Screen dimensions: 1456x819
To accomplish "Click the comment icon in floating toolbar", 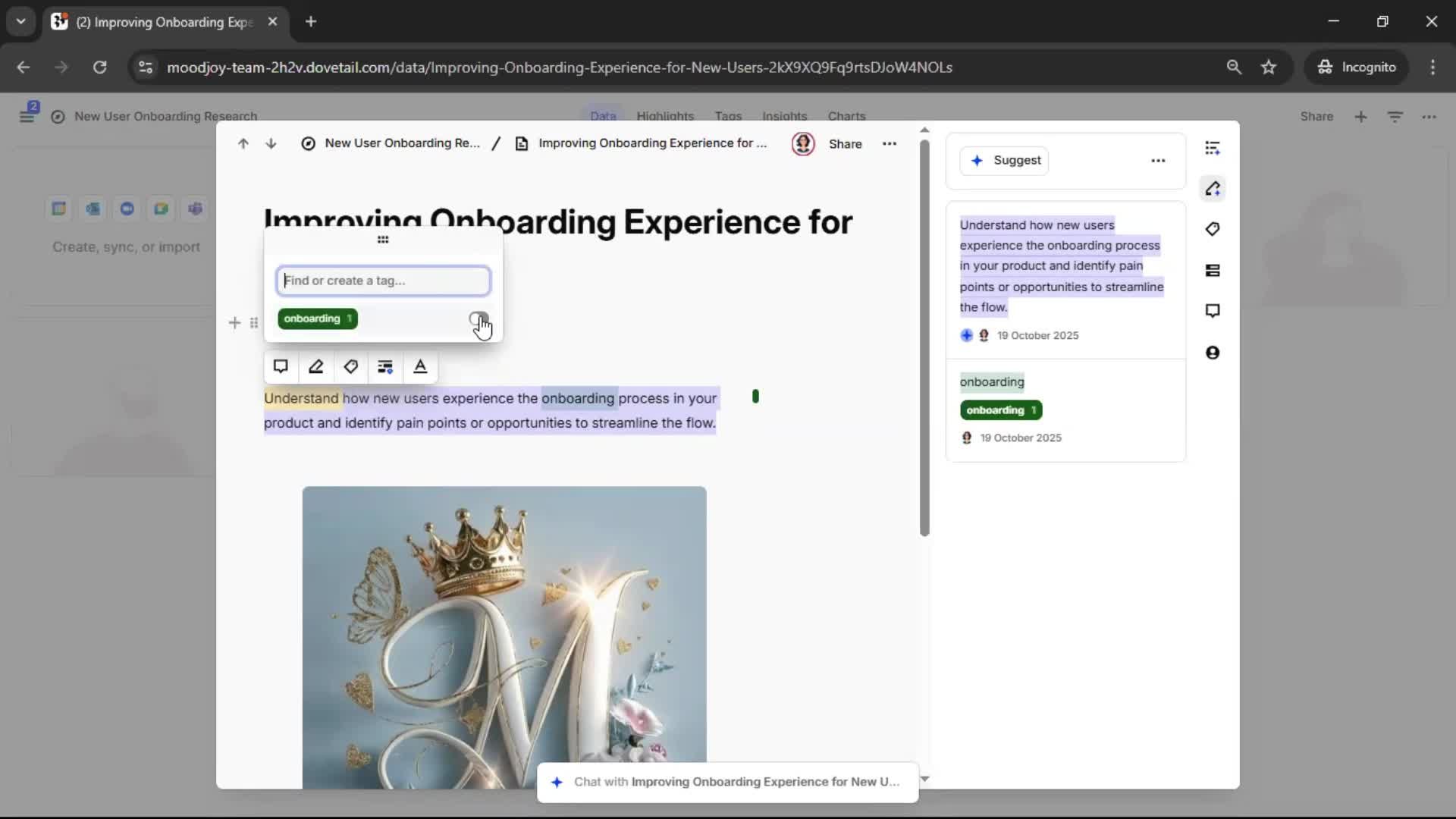I will (281, 367).
